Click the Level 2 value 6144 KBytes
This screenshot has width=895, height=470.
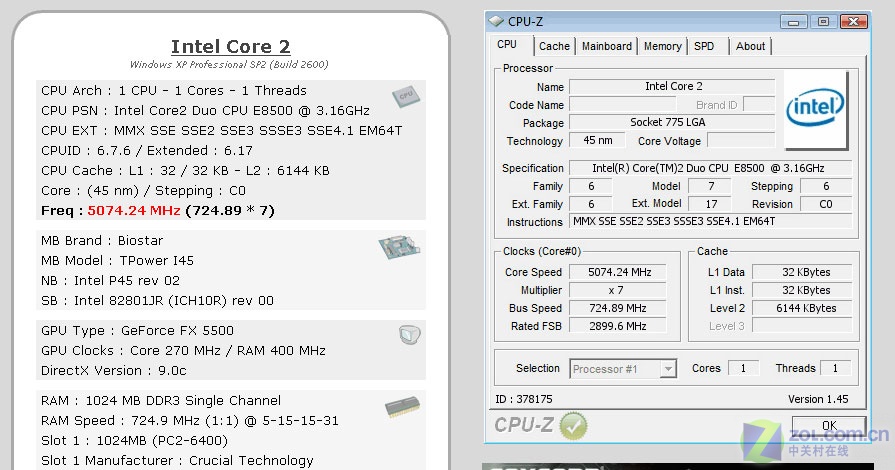click(x=802, y=308)
